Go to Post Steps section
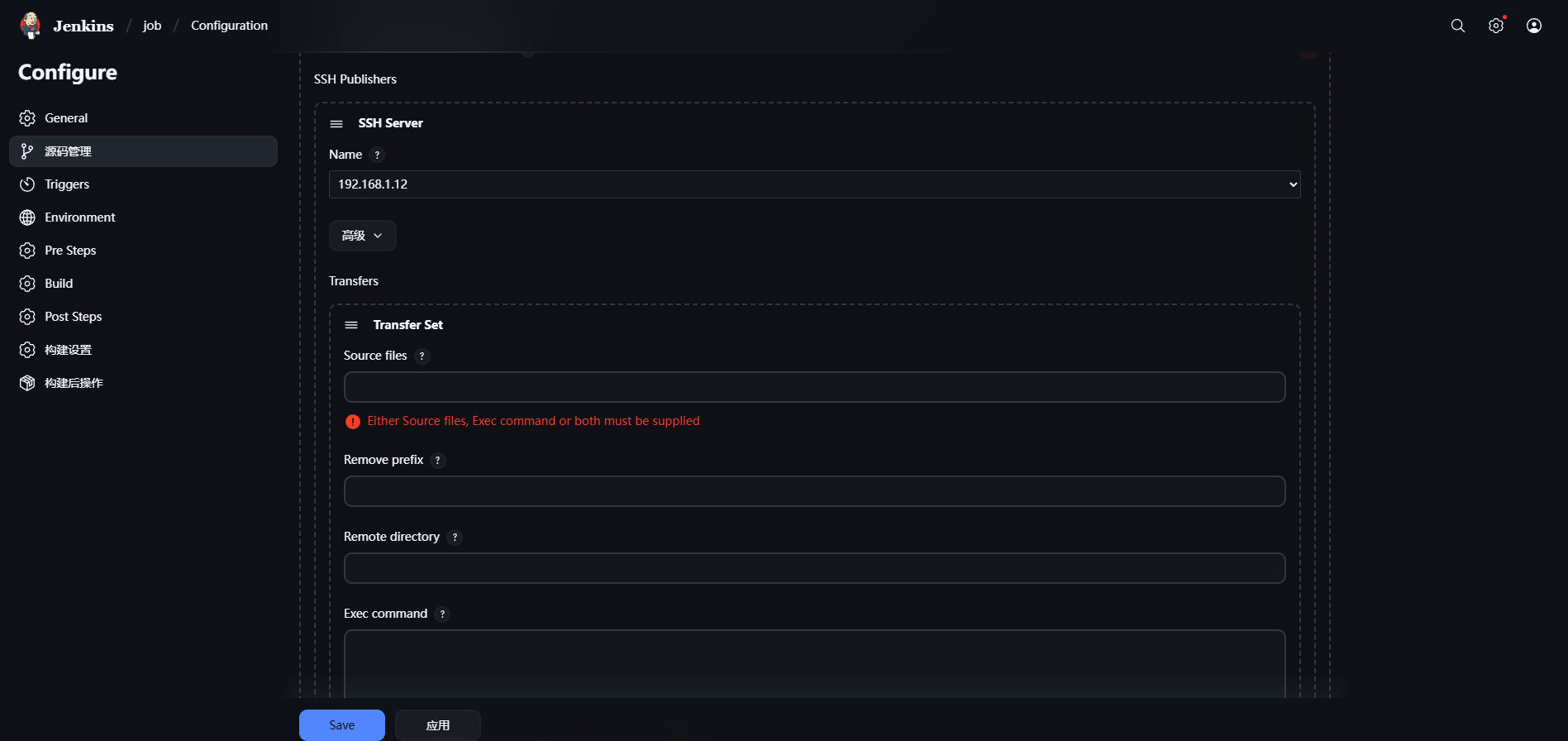Image resolution: width=1568 pixels, height=741 pixels. pyautogui.click(x=73, y=317)
